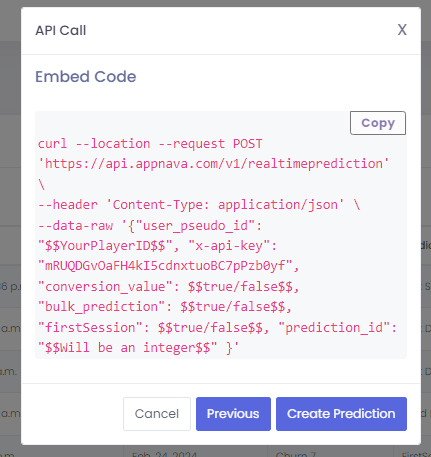This screenshot has height=457, width=431.
Task: Click the API Call dialog title
Action: (61, 30)
